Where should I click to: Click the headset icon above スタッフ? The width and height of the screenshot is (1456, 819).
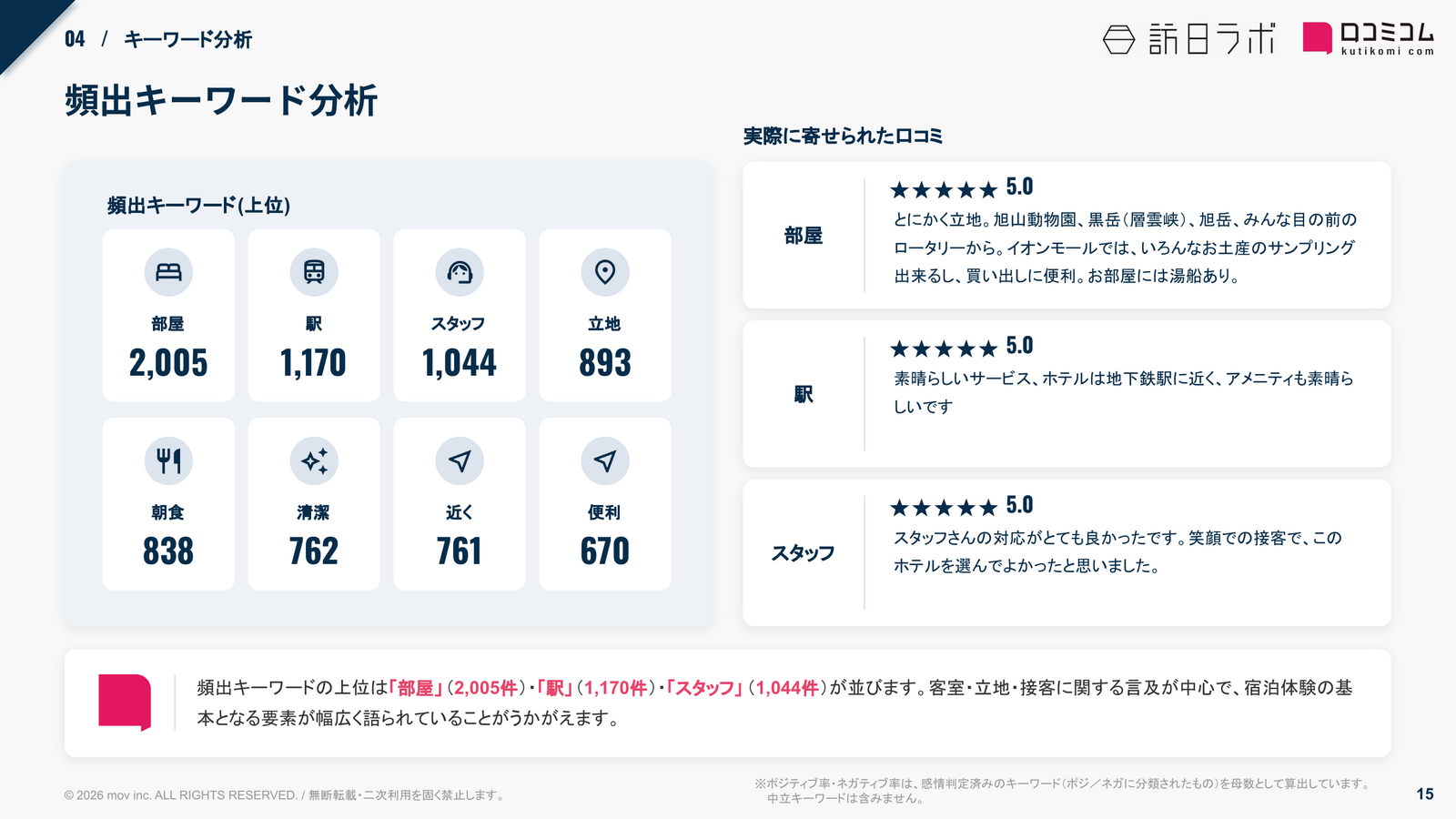[x=460, y=272]
